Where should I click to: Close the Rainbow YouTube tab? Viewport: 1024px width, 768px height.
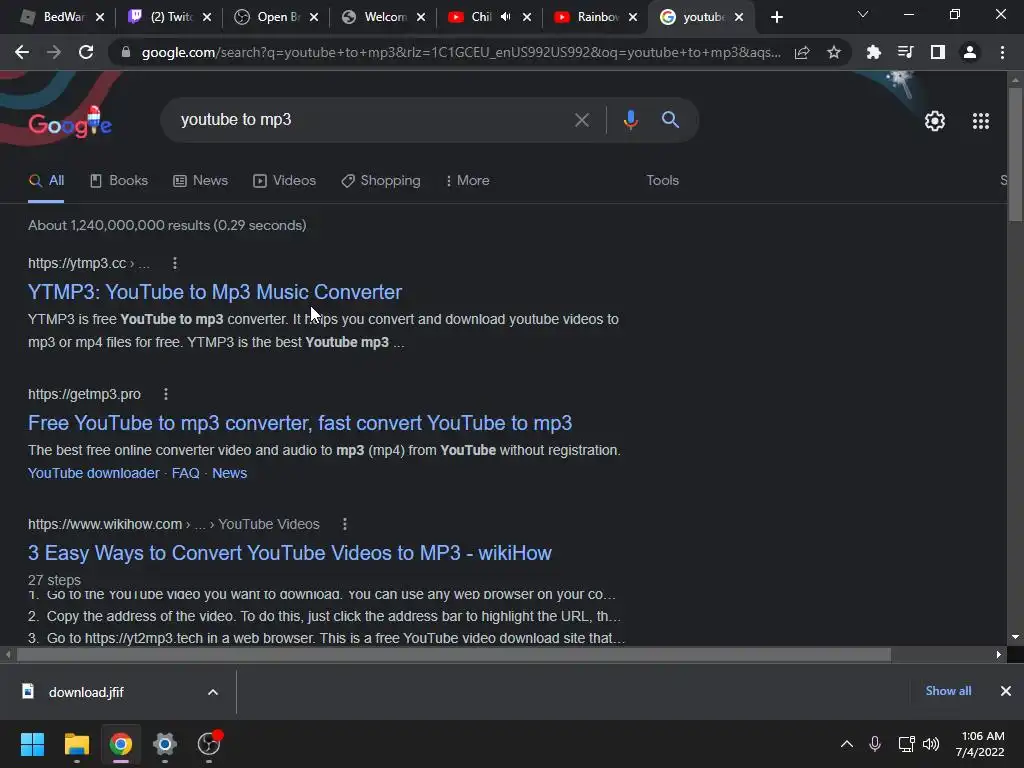633,17
